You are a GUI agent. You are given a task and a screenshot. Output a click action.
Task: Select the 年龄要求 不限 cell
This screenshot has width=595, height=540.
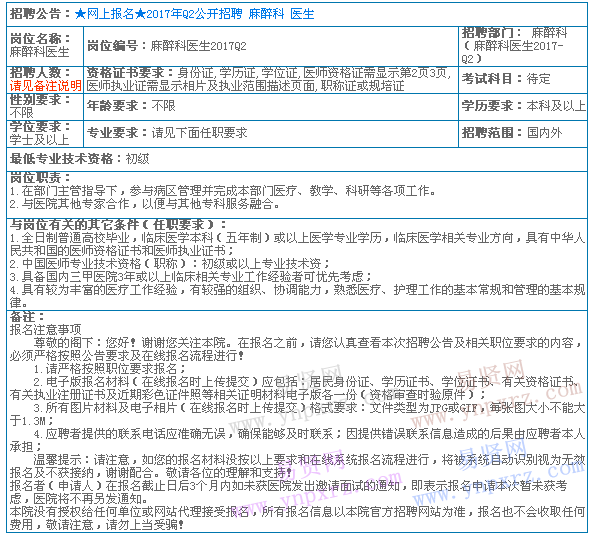tap(271, 107)
